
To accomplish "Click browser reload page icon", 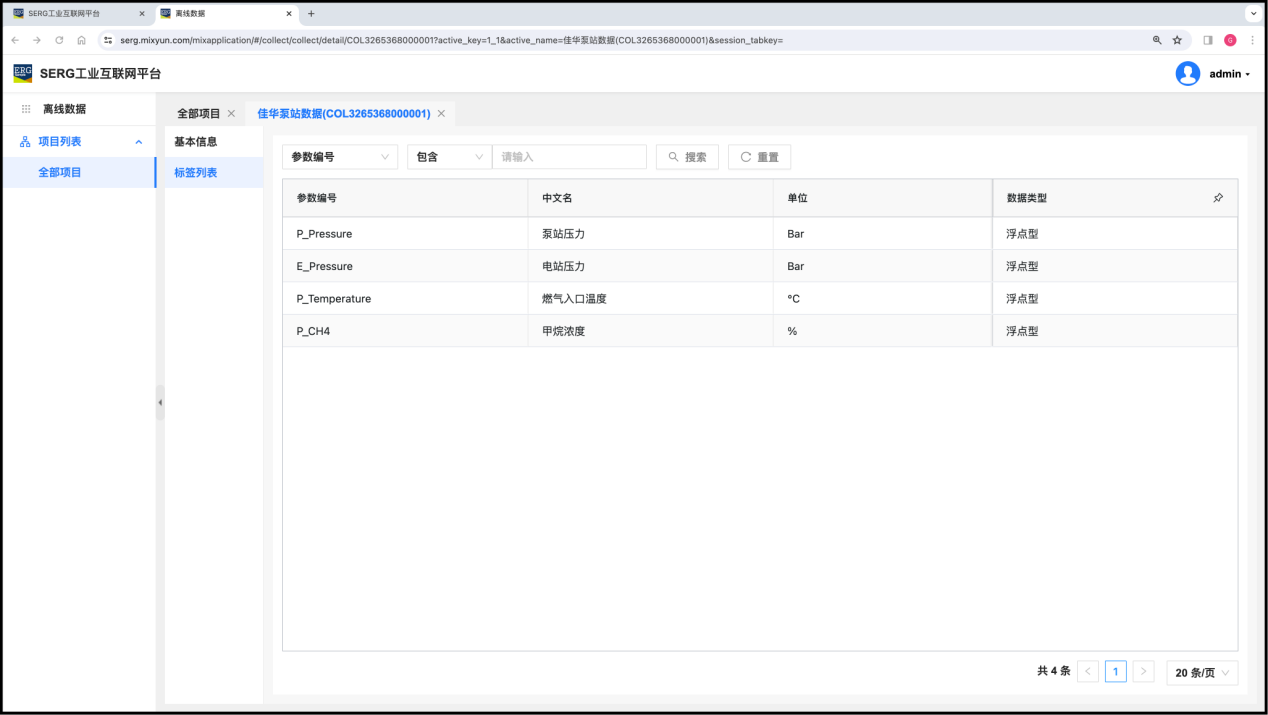I will tap(59, 40).
